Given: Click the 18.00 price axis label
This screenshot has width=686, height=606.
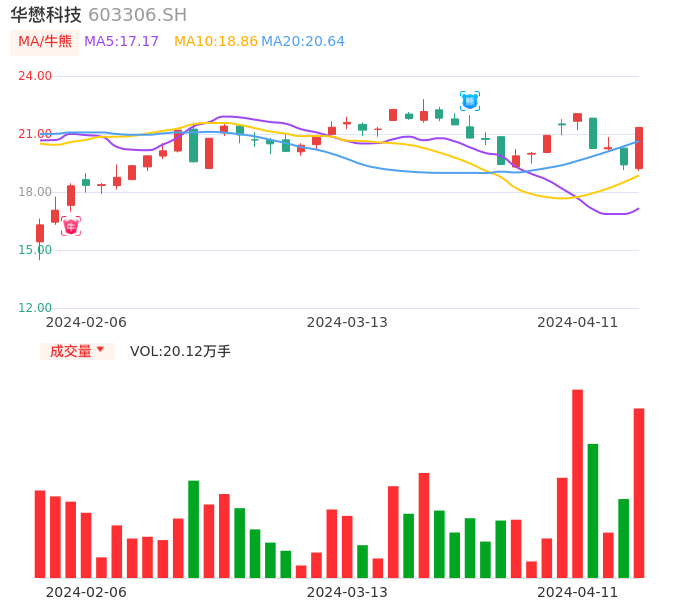Looking at the screenshot, I should [35, 192].
